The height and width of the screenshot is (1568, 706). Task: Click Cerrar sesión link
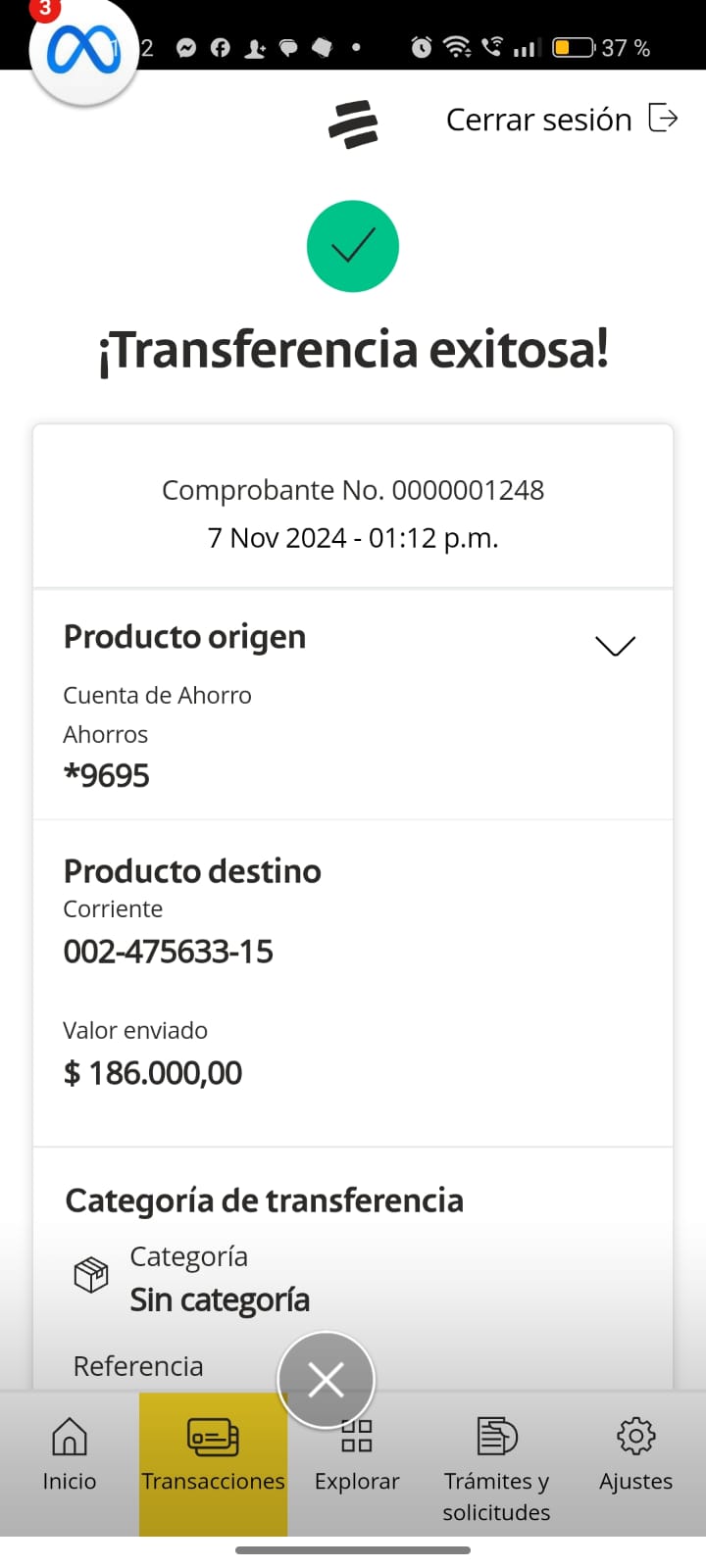tap(538, 120)
